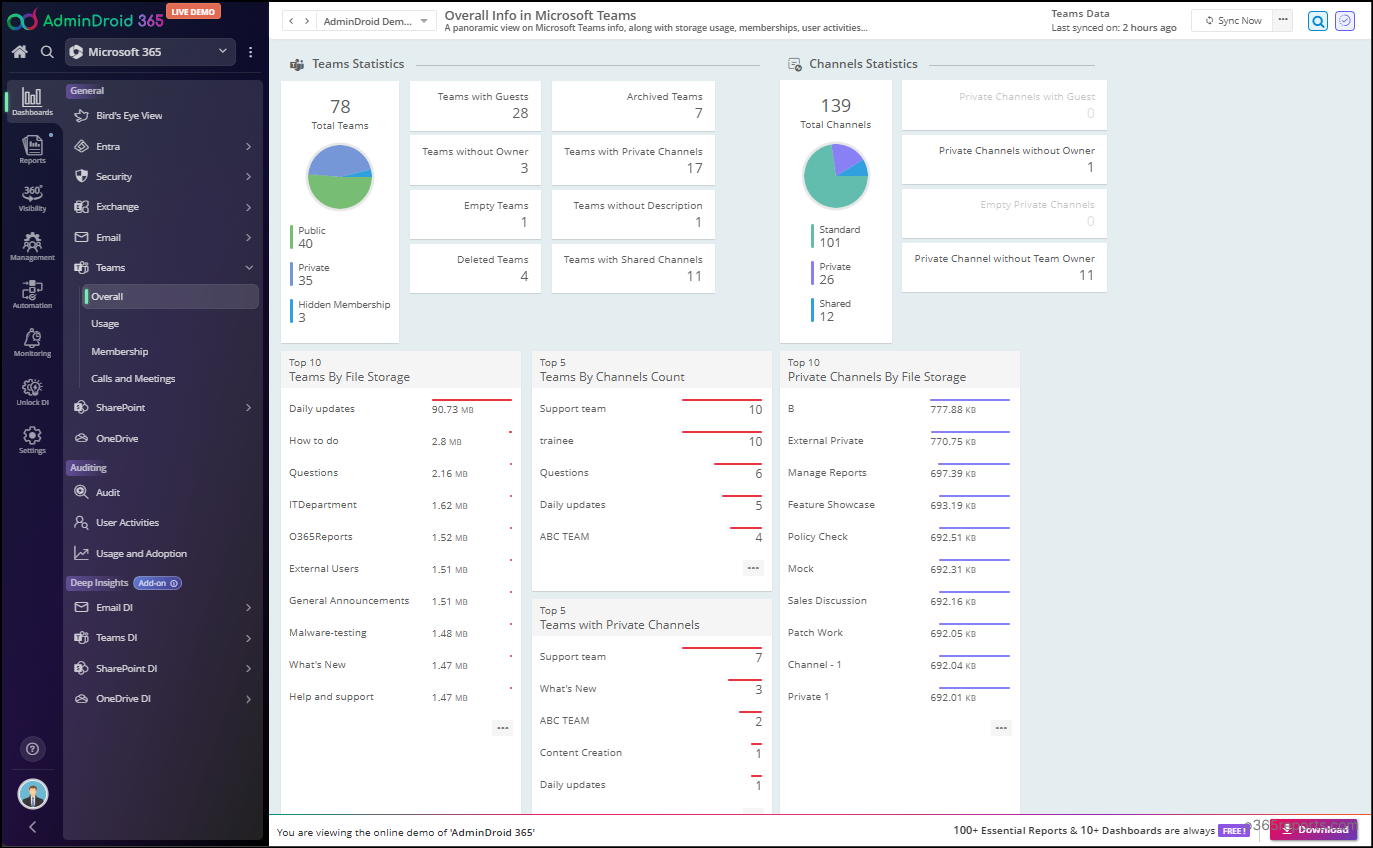
Task: Open the AdminDroid Demo tenant dropdown
Action: tap(378, 21)
